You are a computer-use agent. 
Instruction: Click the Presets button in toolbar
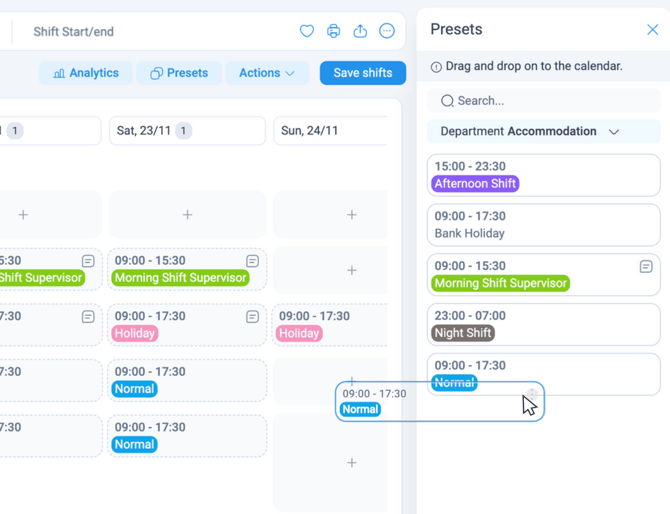coord(179,73)
